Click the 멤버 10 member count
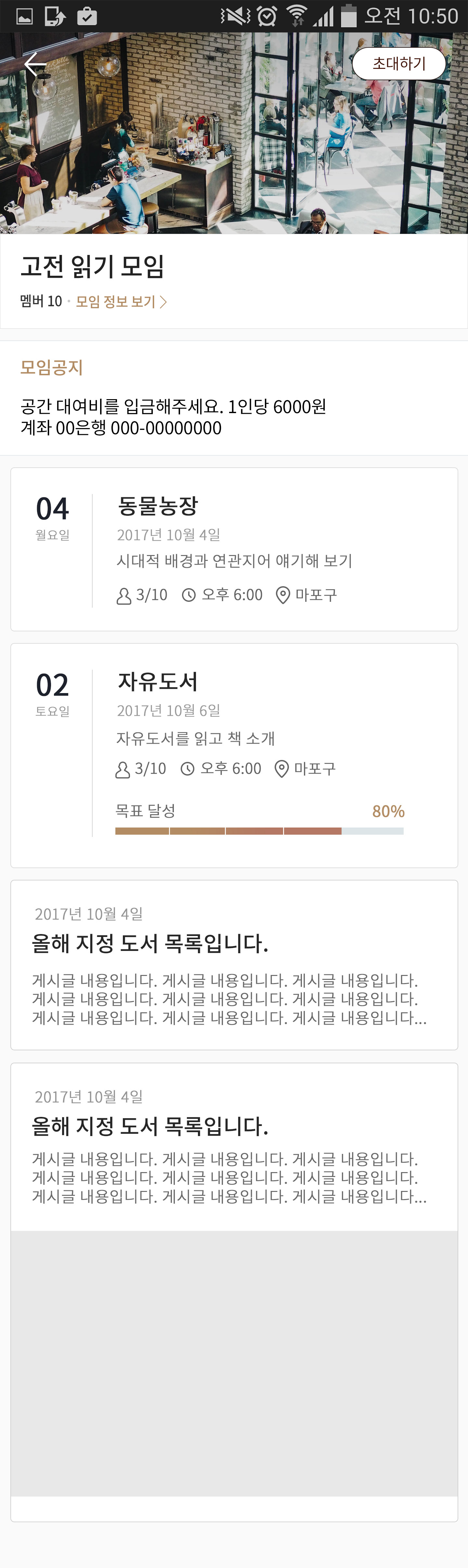468x1568 pixels. tap(41, 301)
